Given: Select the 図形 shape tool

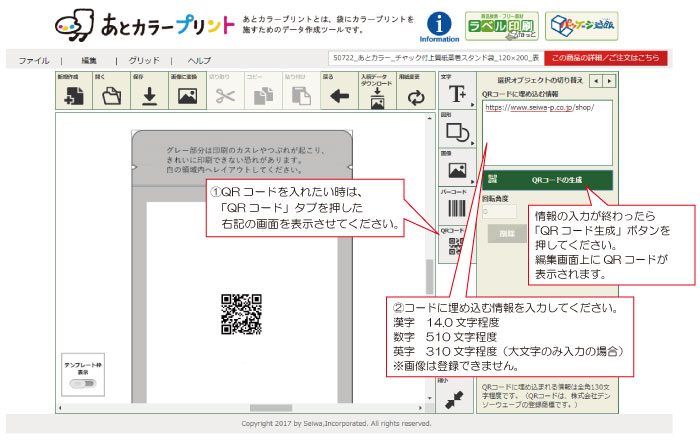Looking at the screenshot, I should pyautogui.click(x=457, y=129).
